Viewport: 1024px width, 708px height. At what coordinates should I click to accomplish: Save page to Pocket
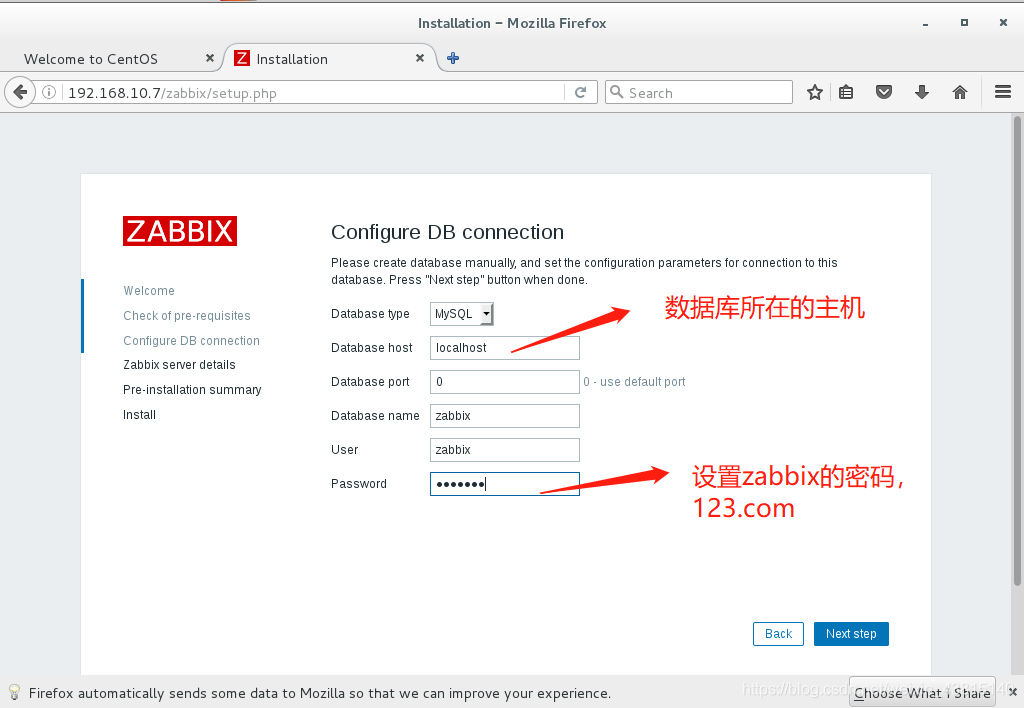click(x=884, y=91)
